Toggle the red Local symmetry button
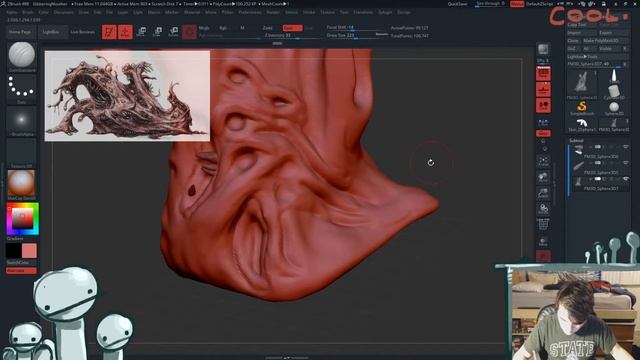This screenshot has height=360, width=640. tap(543, 105)
